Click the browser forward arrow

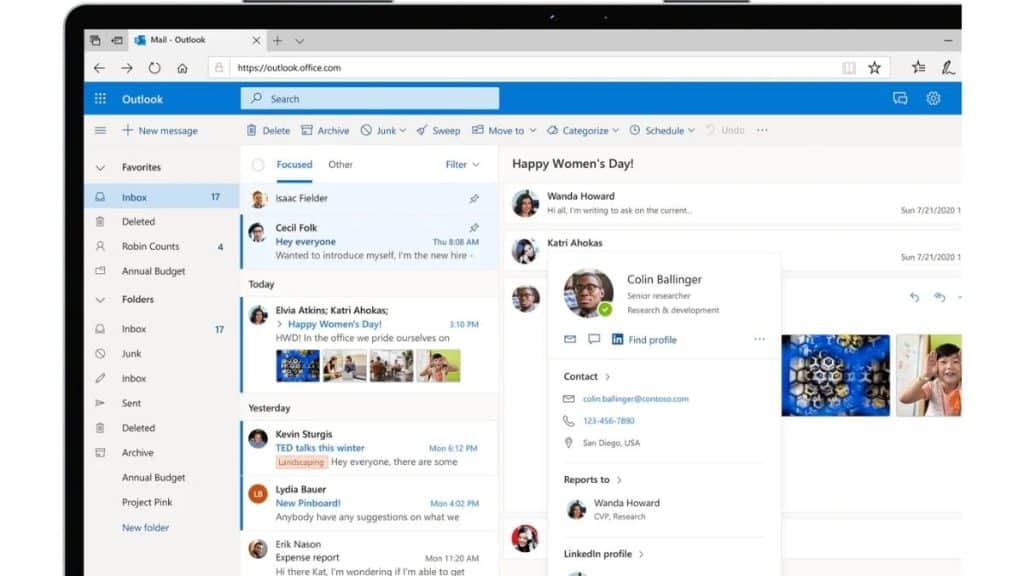[x=127, y=68]
